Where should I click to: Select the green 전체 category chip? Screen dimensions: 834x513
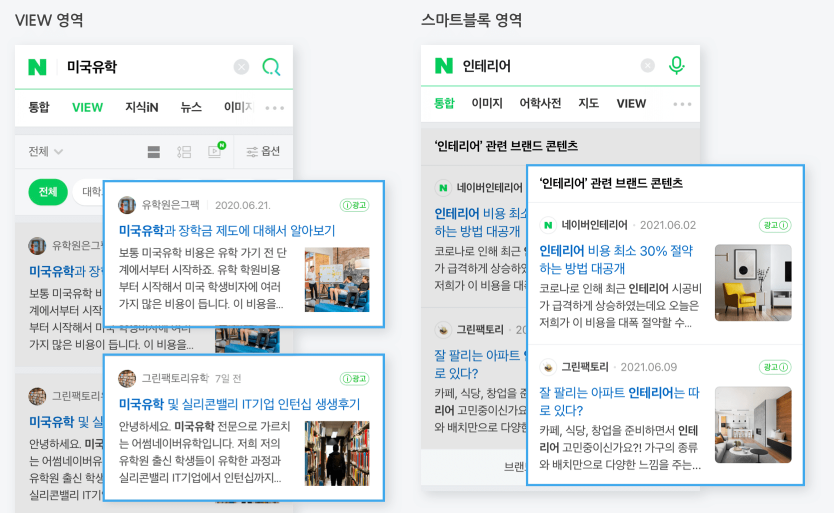(x=48, y=192)
